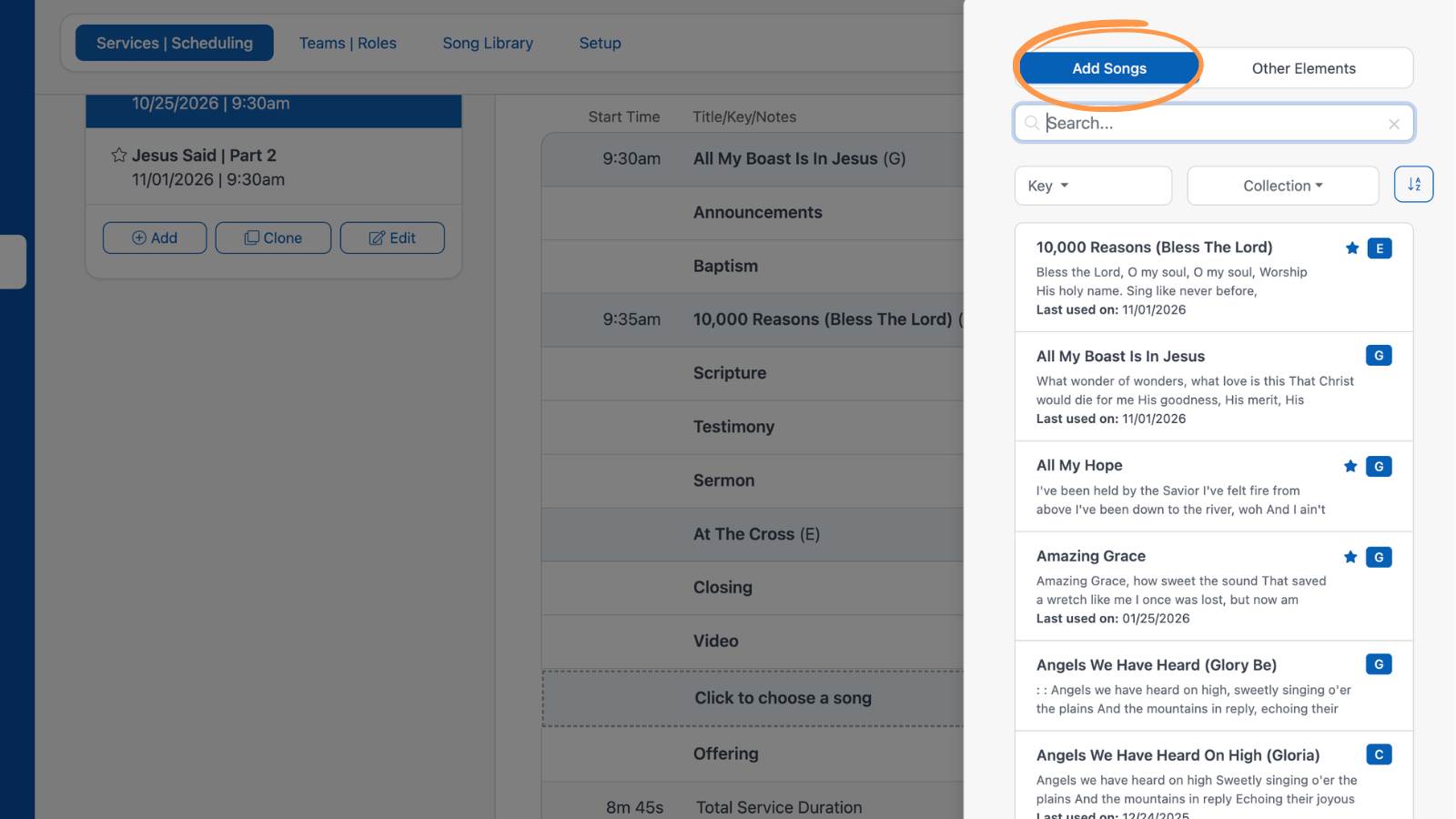Image resolution: width=1456 pixels, height=819 pixels.
Task: Click the G key badge on Amazing Grace
Action: click(1379, 557)
